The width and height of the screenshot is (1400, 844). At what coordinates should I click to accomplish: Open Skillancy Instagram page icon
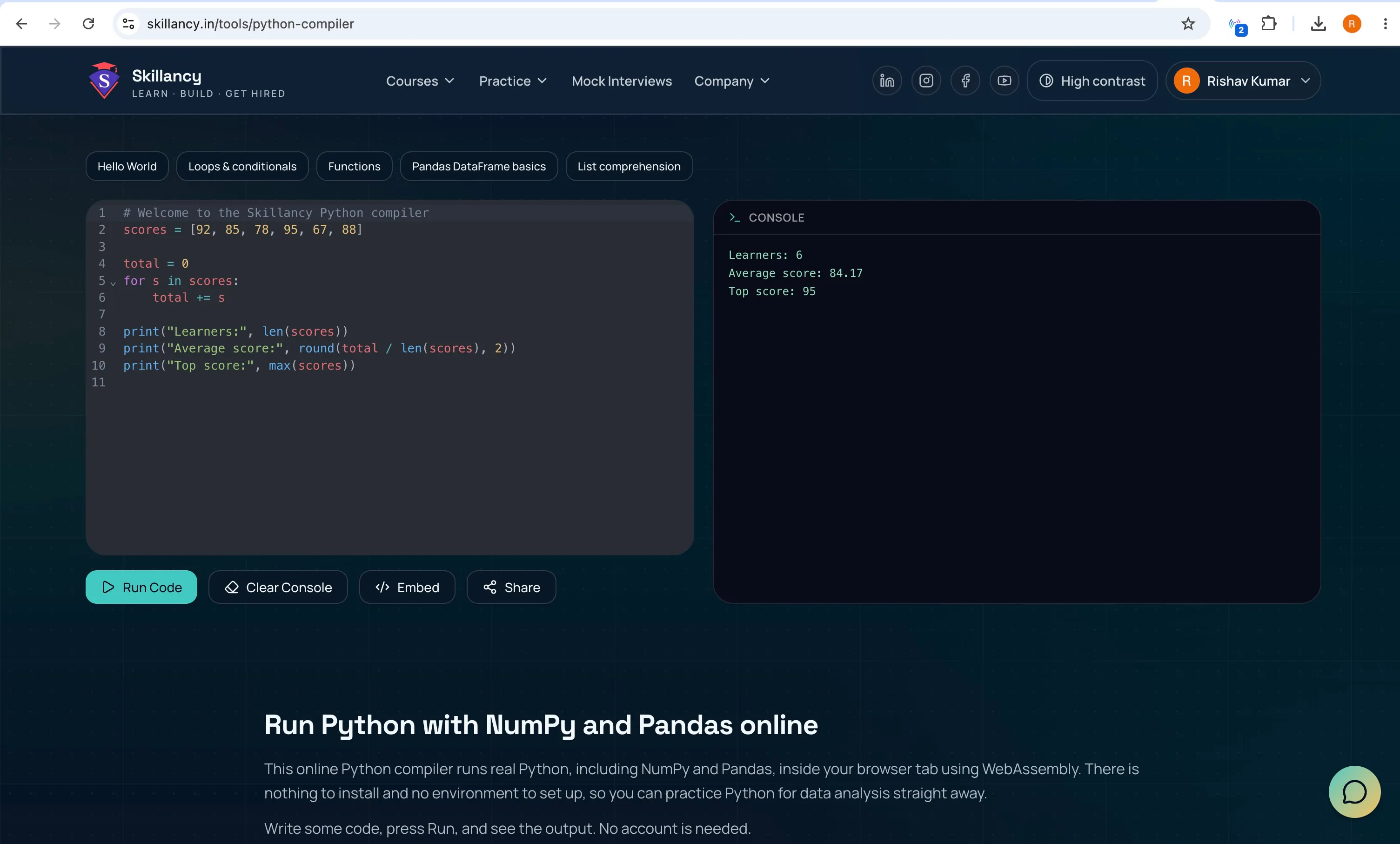pyautogui.click(x=926, y=81)
